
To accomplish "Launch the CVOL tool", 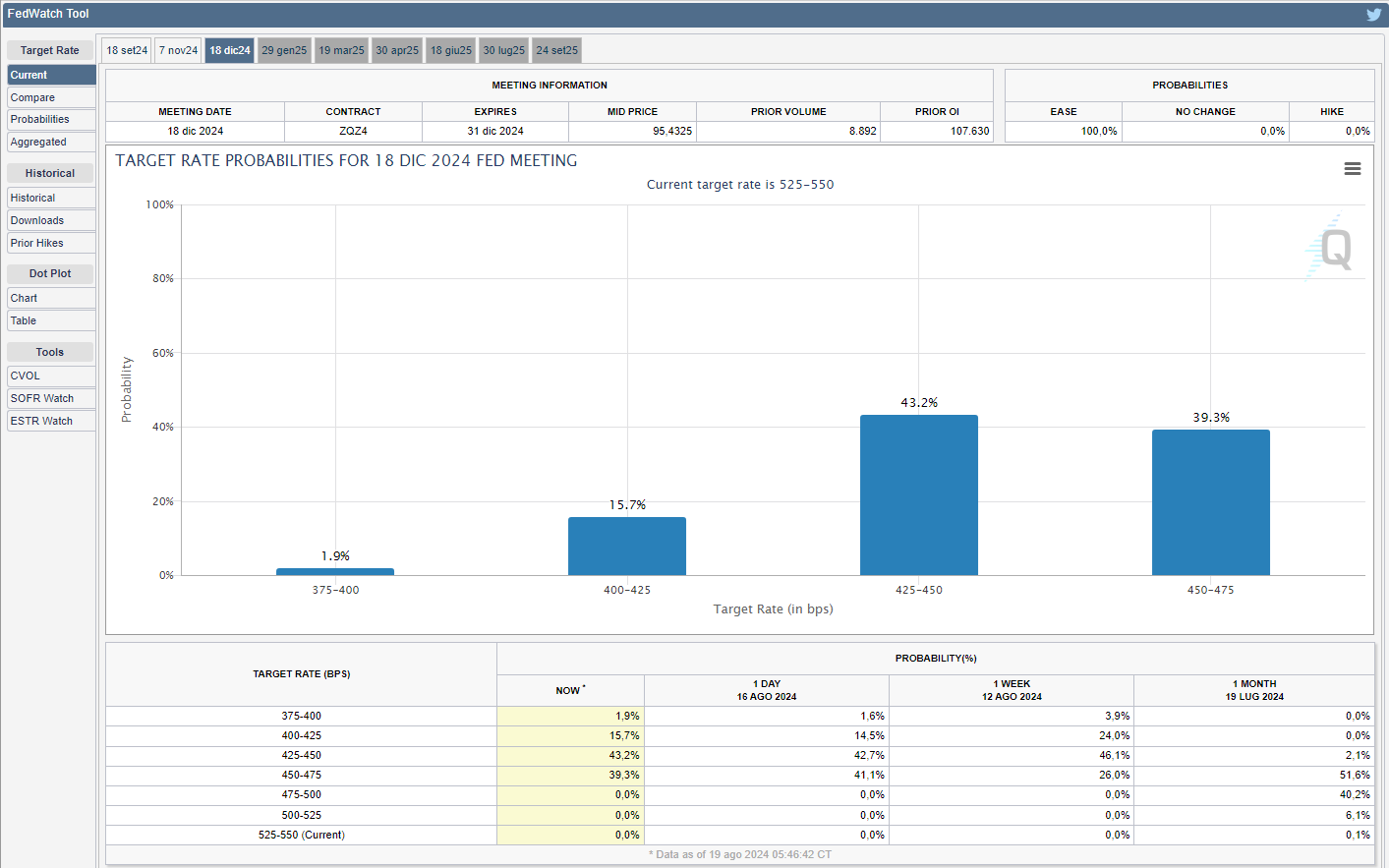I will (51, 376).
